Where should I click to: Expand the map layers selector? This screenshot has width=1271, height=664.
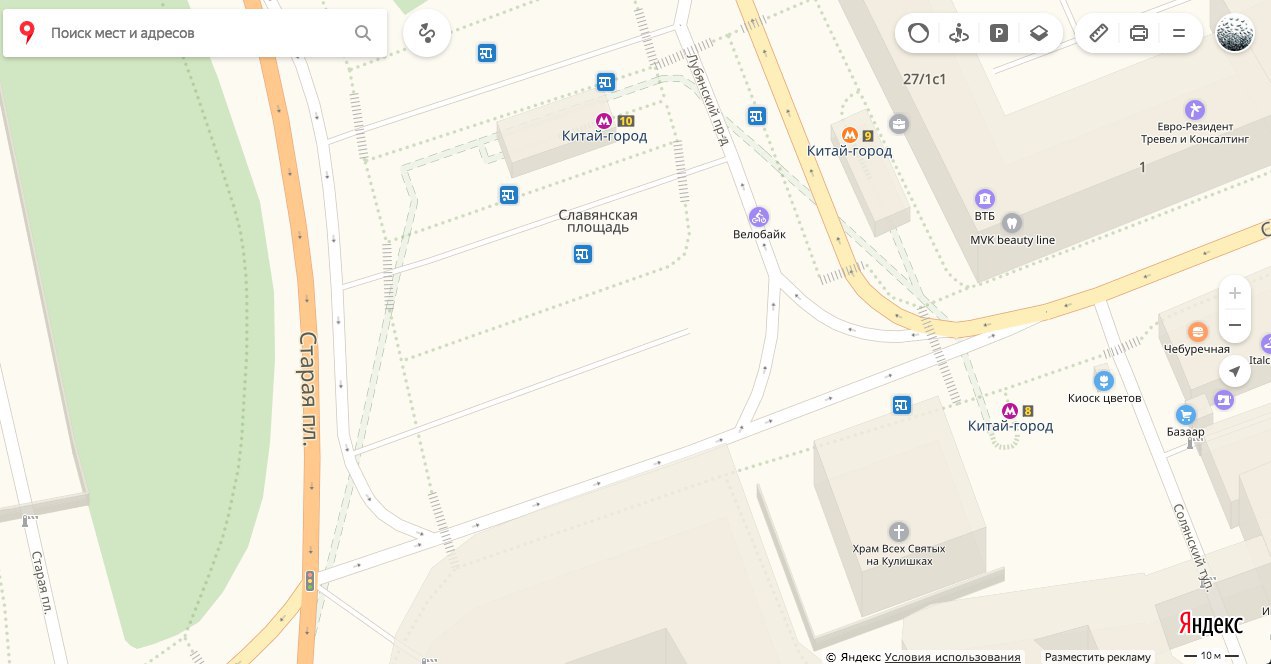1038,33
